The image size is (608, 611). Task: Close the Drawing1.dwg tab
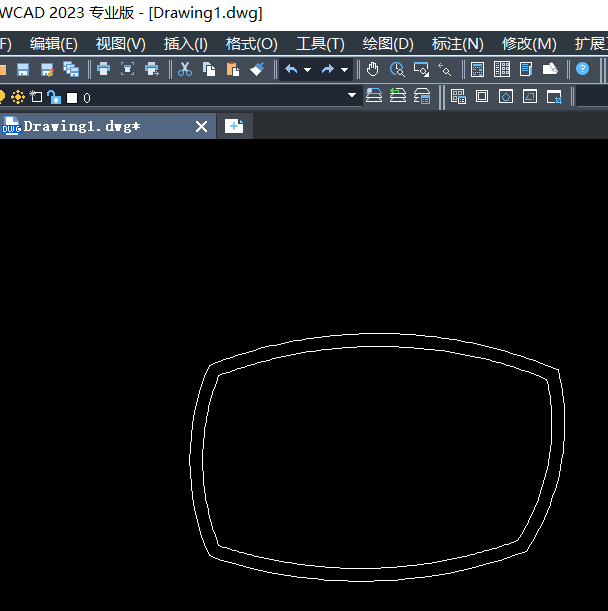[x=201, y=126]
